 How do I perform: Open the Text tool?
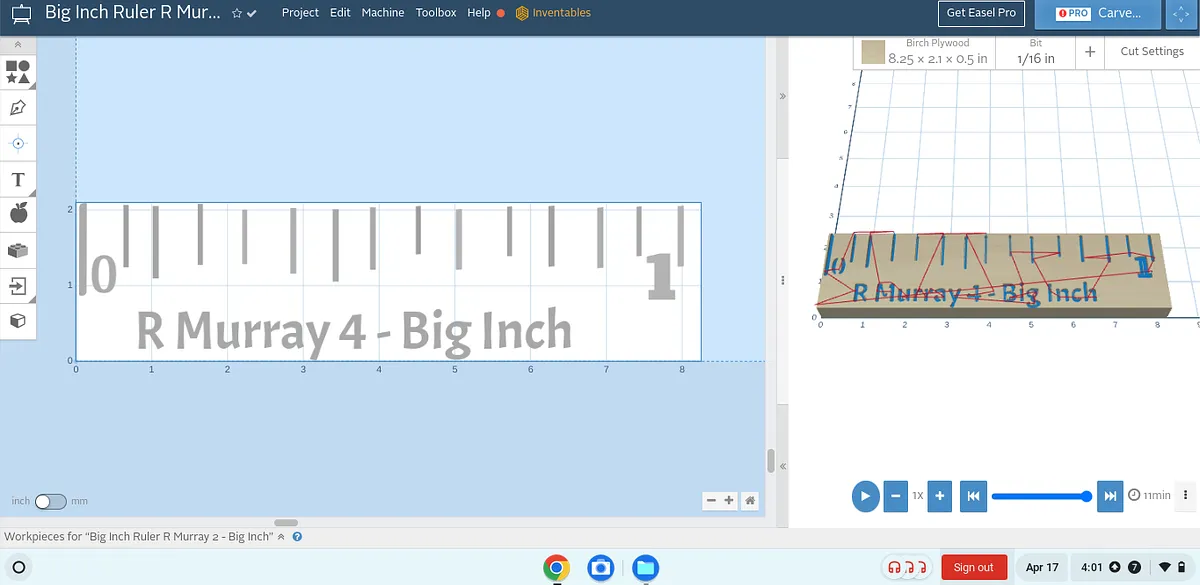click(x=18, y=180)
